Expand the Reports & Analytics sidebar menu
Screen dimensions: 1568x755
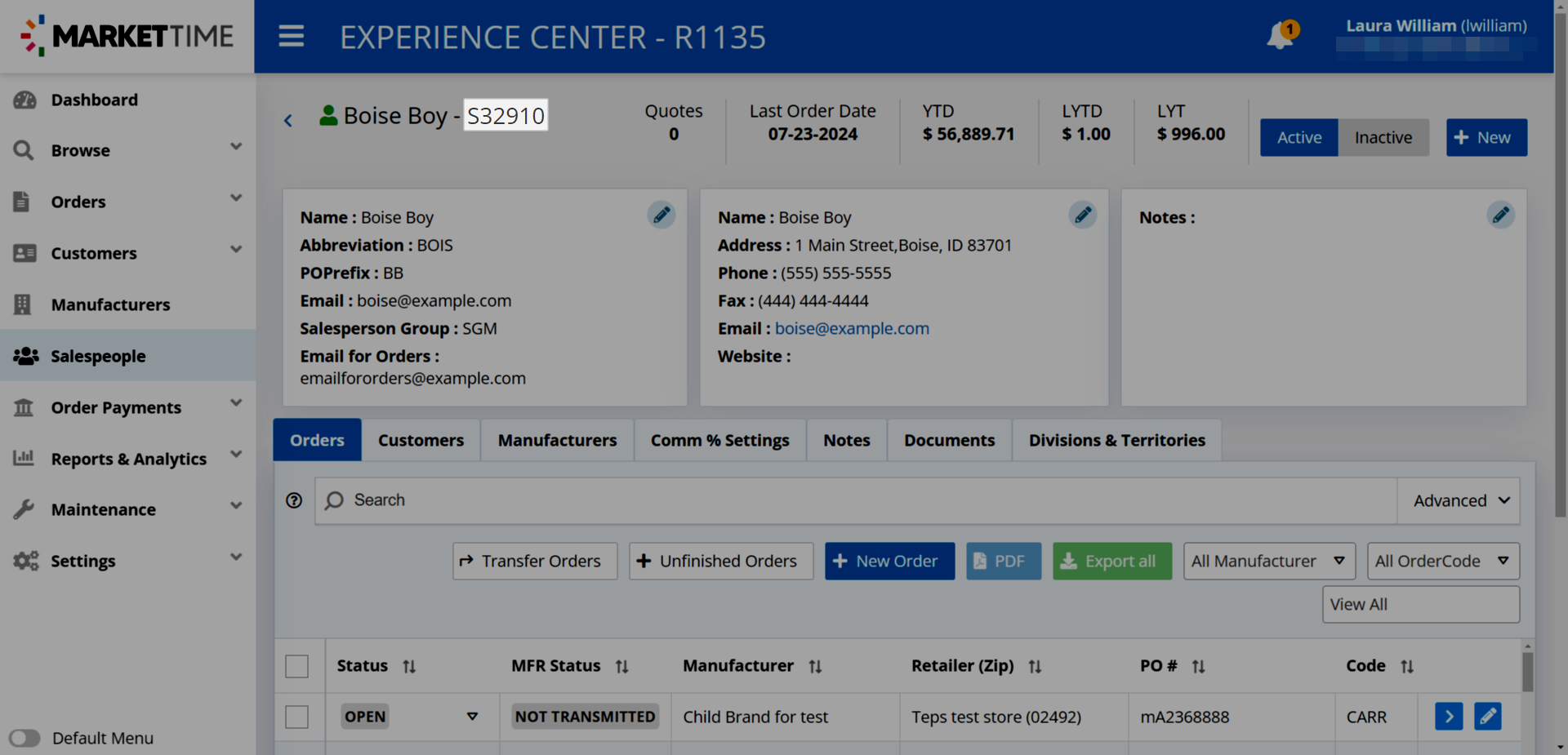[x=236, y=455]
